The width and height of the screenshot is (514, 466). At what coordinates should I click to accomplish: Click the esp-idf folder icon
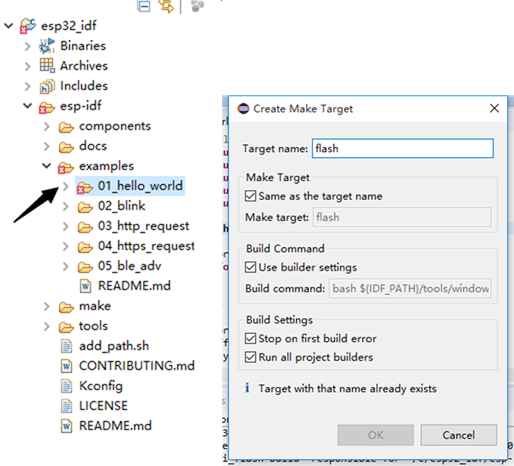point(46,107)
